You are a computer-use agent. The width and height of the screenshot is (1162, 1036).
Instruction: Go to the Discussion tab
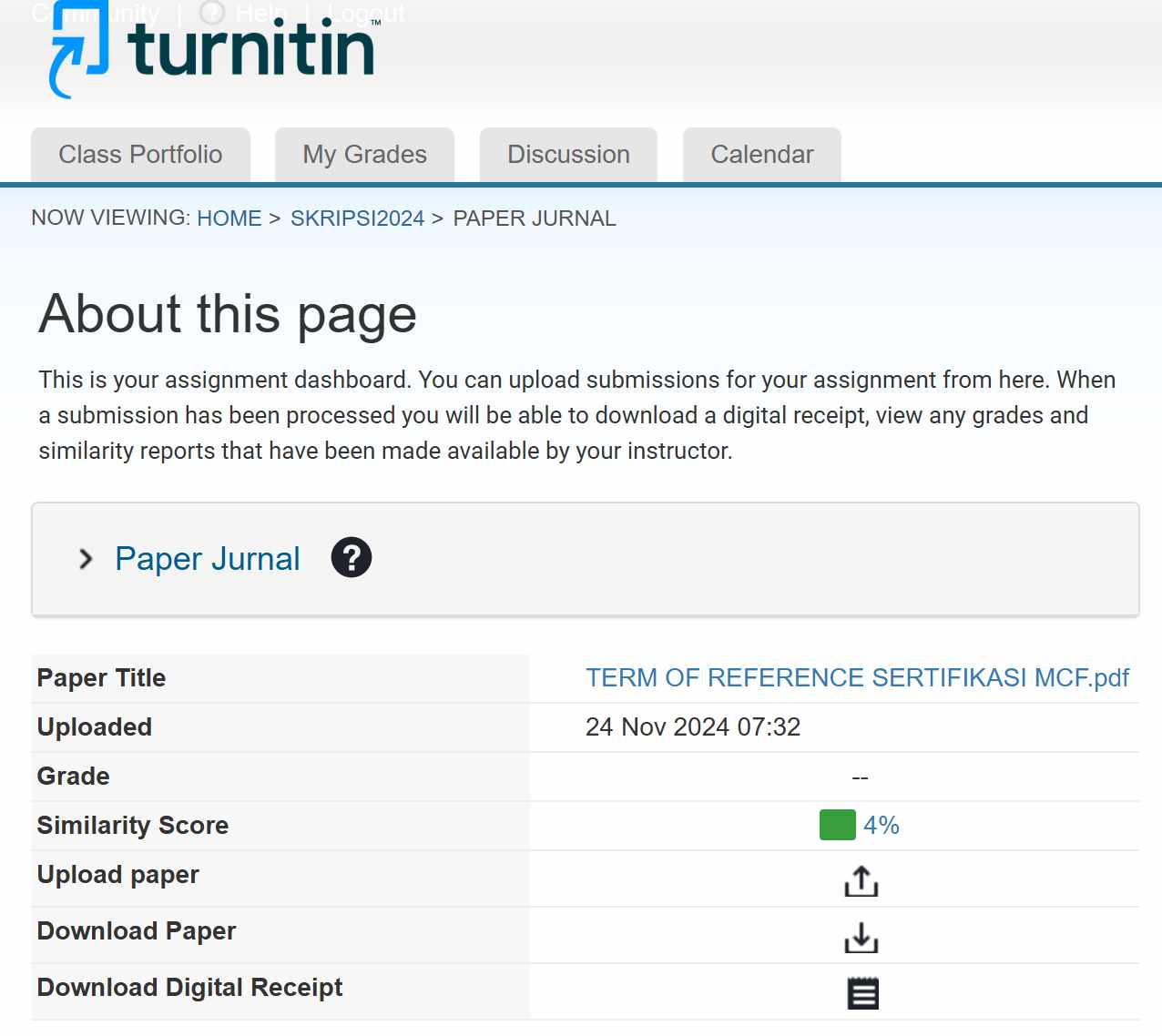(x=568, y=155)
